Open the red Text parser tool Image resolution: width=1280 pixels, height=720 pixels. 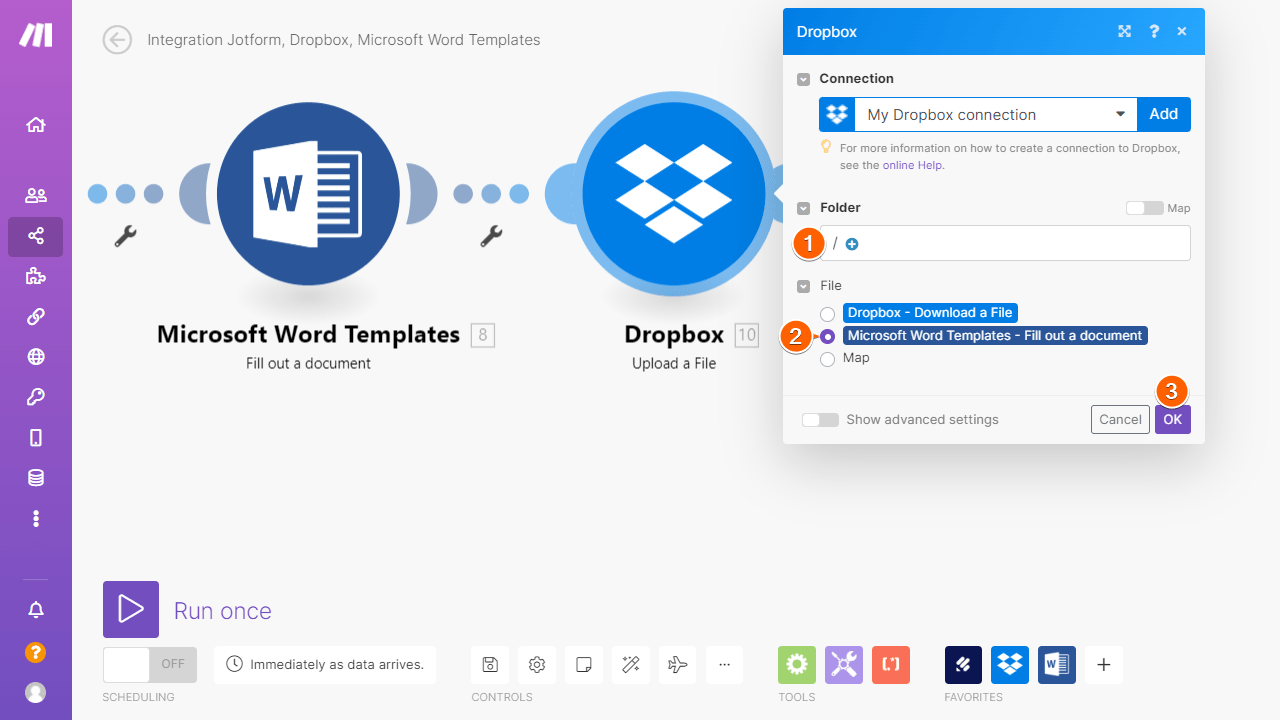click(891, 664)
